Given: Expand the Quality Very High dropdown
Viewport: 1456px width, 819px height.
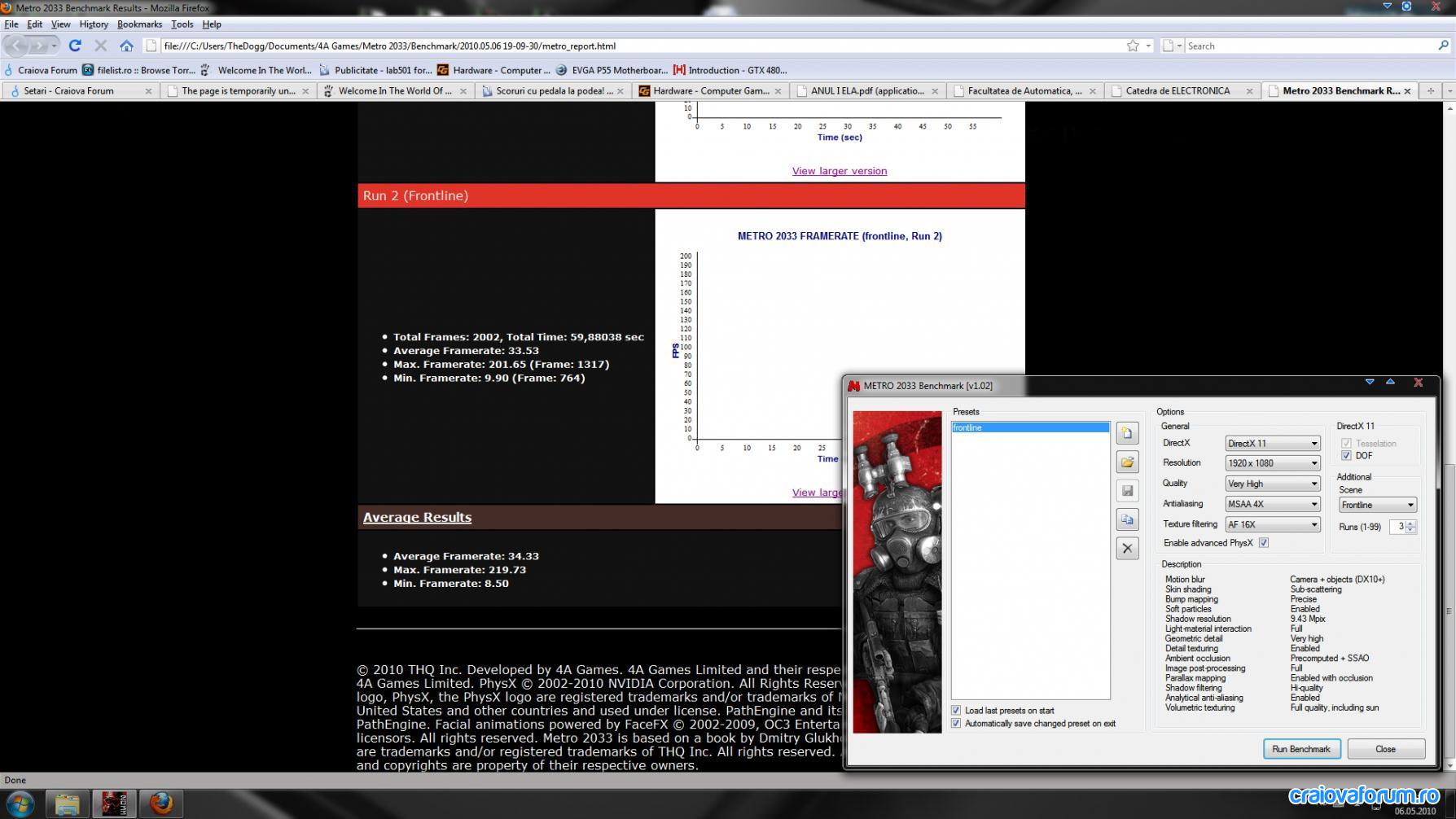Looking at the screenshot, I should coord(1273,484).
